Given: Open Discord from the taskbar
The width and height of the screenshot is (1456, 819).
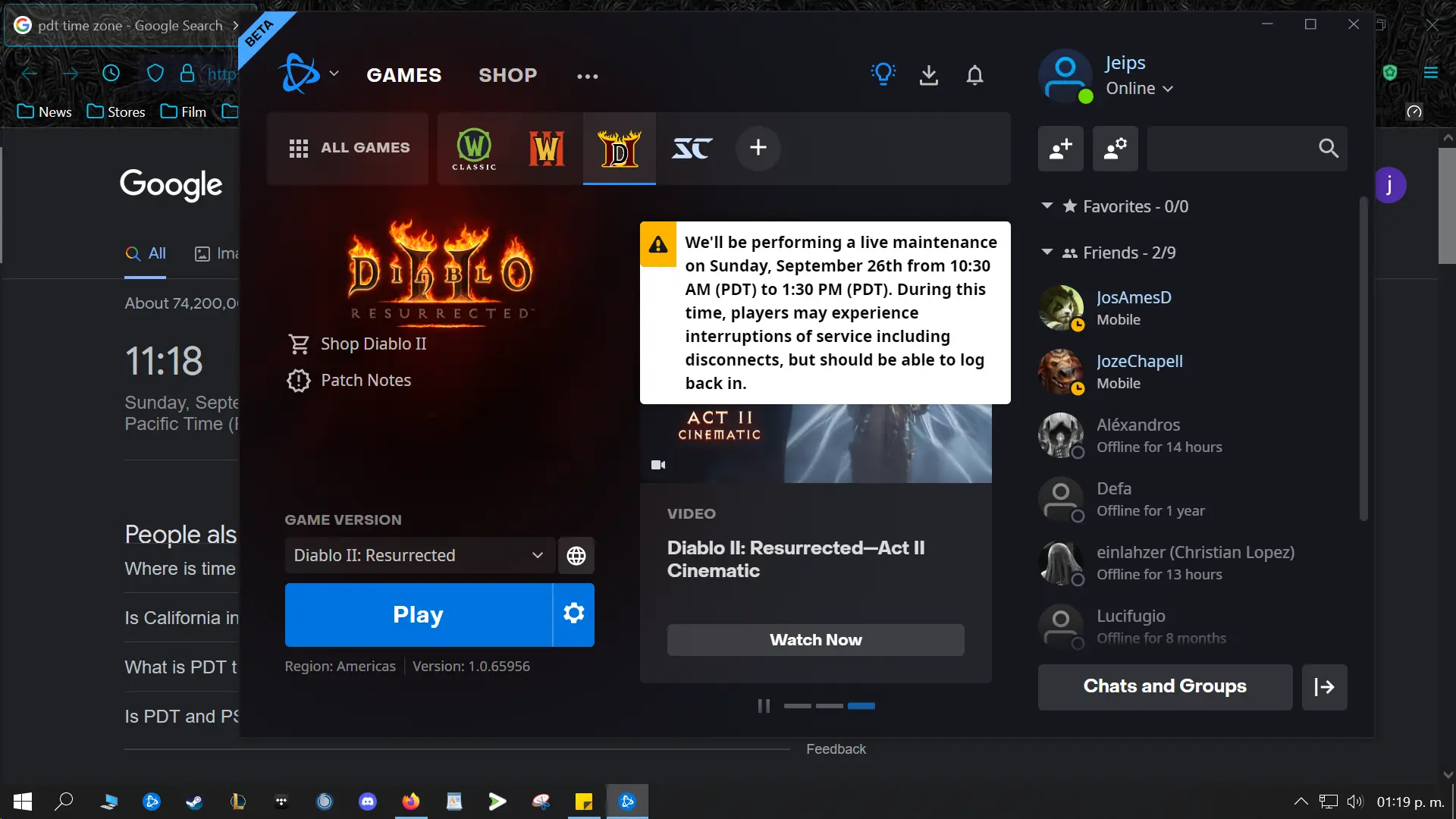Looking at the screenshot, I should (x=368, y=802).
